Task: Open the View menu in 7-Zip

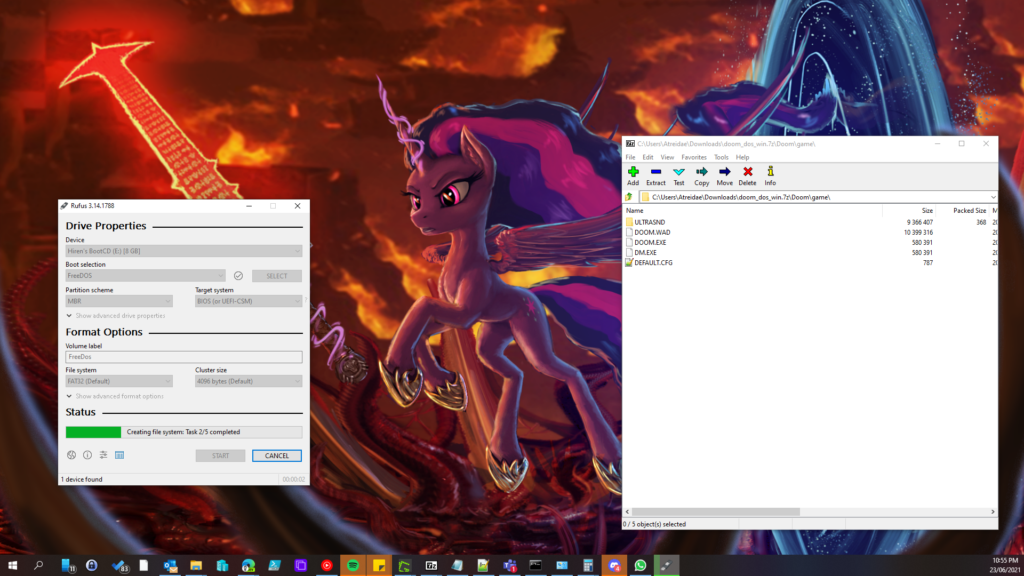Action: (x=667, y=157)
